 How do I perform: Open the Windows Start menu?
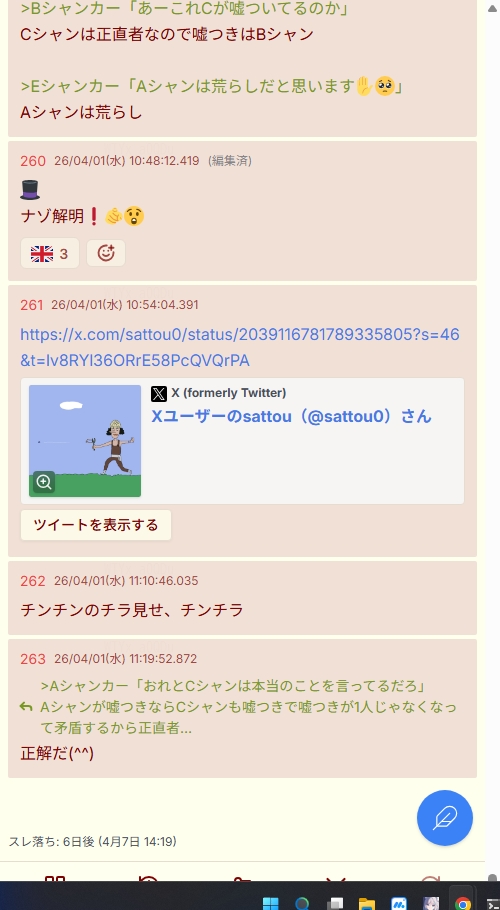click(x=270, y=903)
